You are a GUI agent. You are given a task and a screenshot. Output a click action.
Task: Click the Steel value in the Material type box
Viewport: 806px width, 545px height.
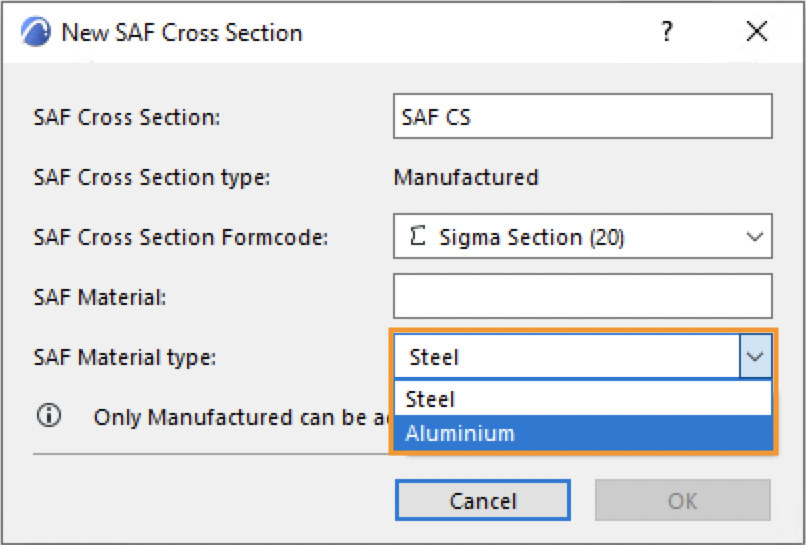(x=434, y=357)
